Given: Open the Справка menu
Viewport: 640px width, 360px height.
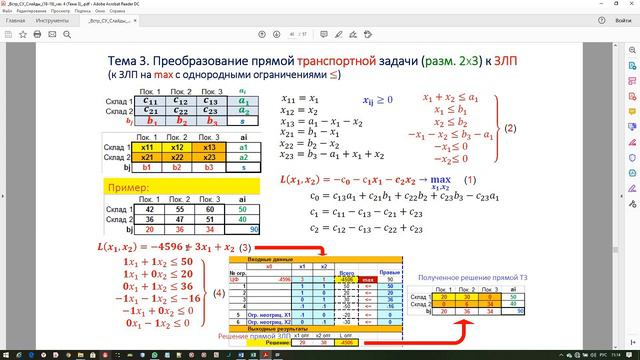Looking at the screenshot, I should pos(117,11).
